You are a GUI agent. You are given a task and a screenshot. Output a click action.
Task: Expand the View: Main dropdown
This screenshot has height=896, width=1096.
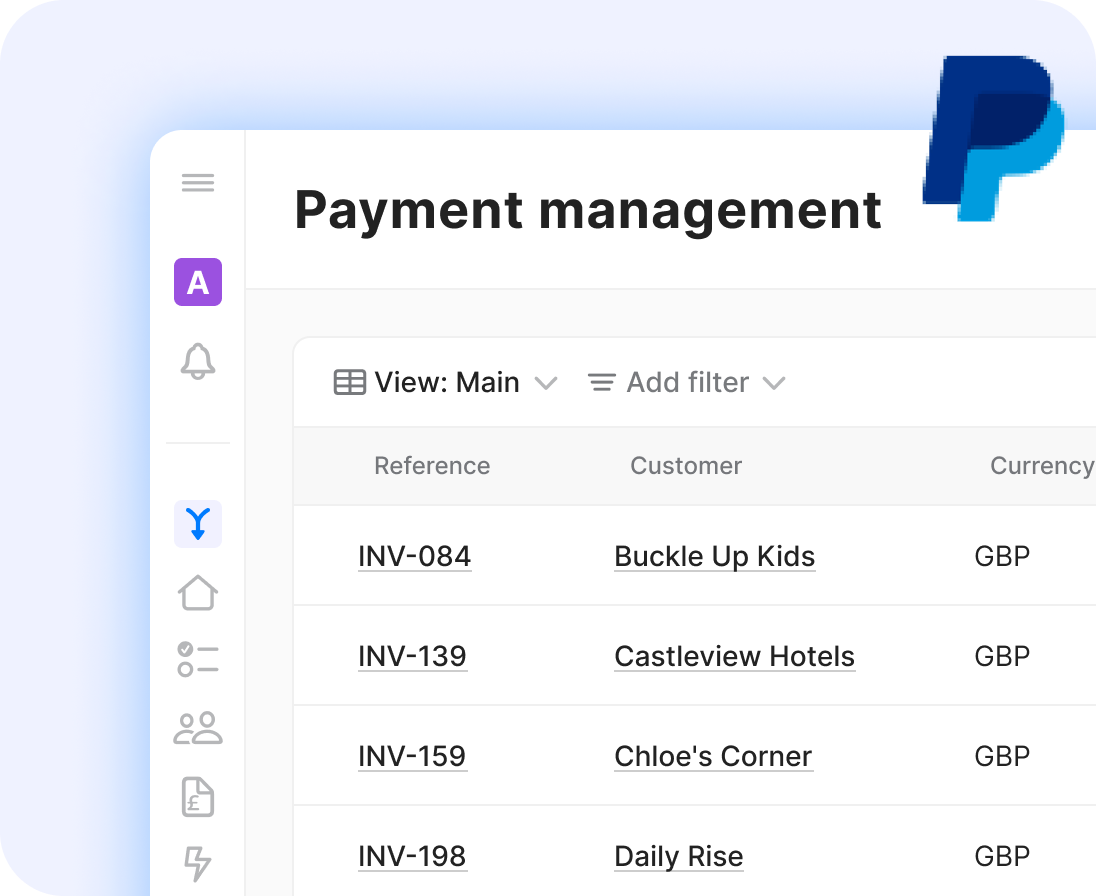pyautogui.click(x=445, y=383)
